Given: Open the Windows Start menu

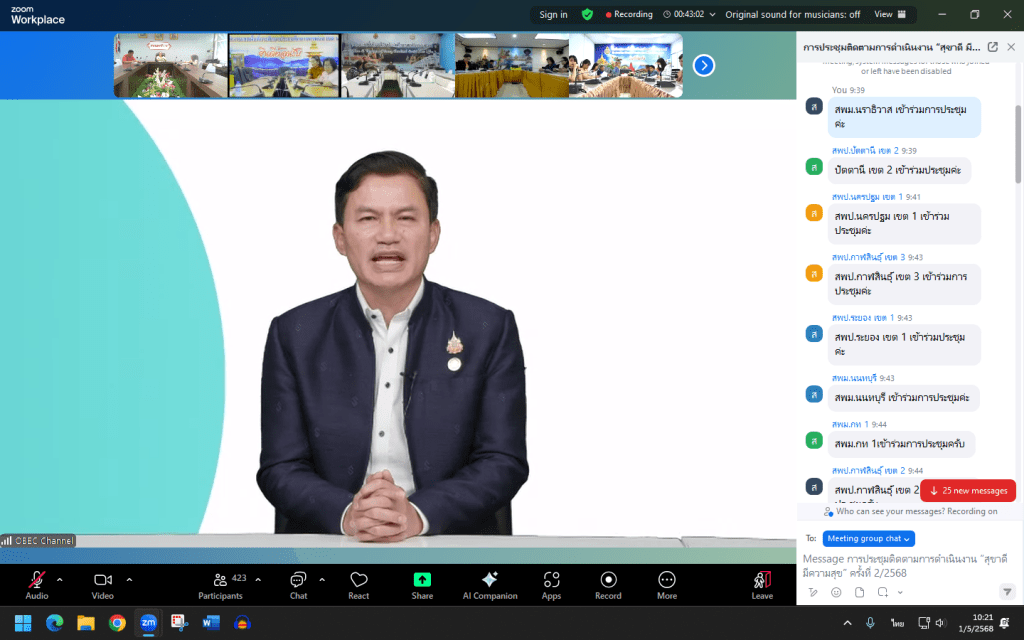Looking at the screenshot, I should coord(23,622).
